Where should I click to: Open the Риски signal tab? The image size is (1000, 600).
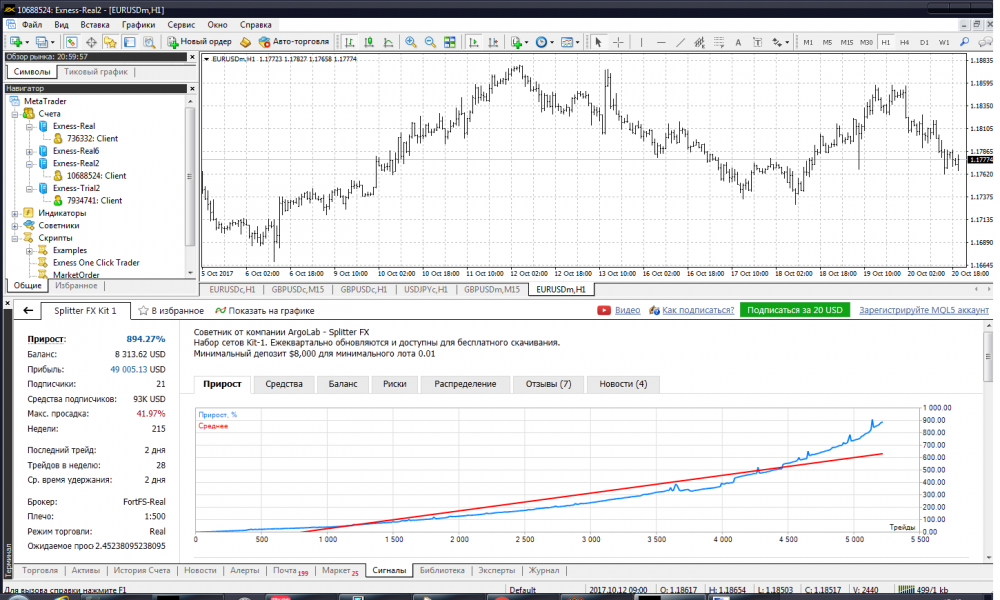(x=395, y=384)
